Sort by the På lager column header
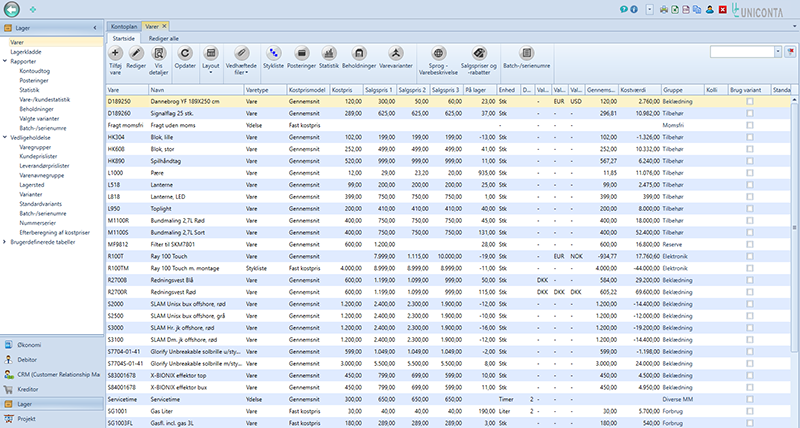This screenshot has width=800, height=428. (x=480, y=90)
